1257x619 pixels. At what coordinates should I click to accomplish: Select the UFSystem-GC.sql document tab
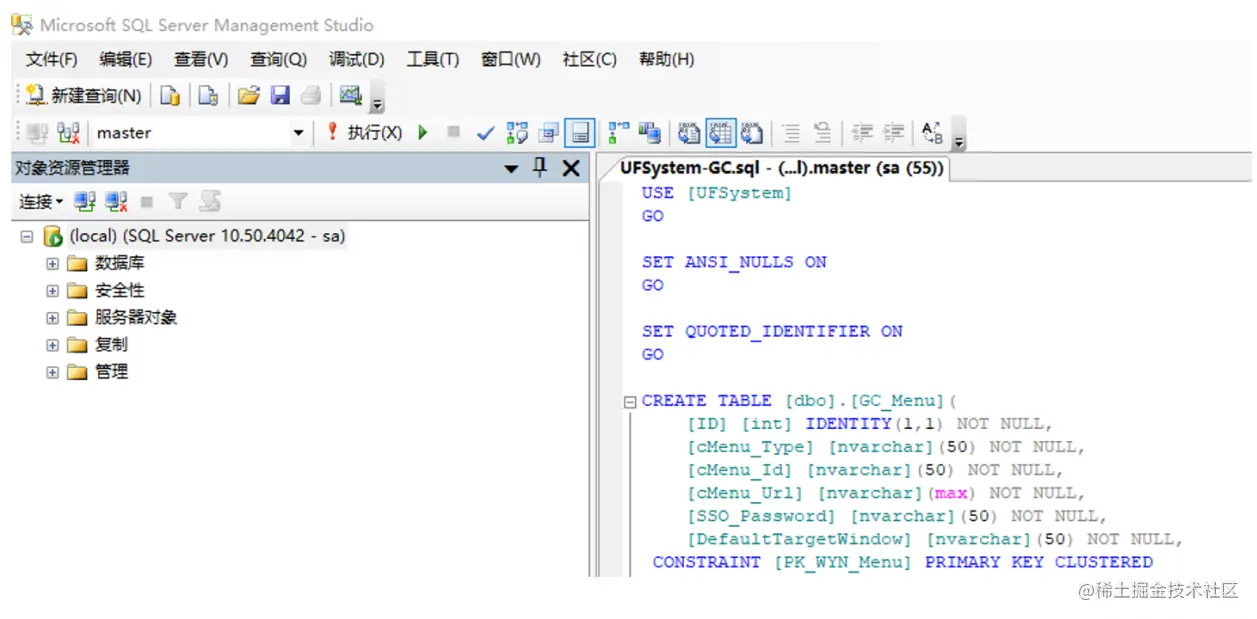point(782,168)
